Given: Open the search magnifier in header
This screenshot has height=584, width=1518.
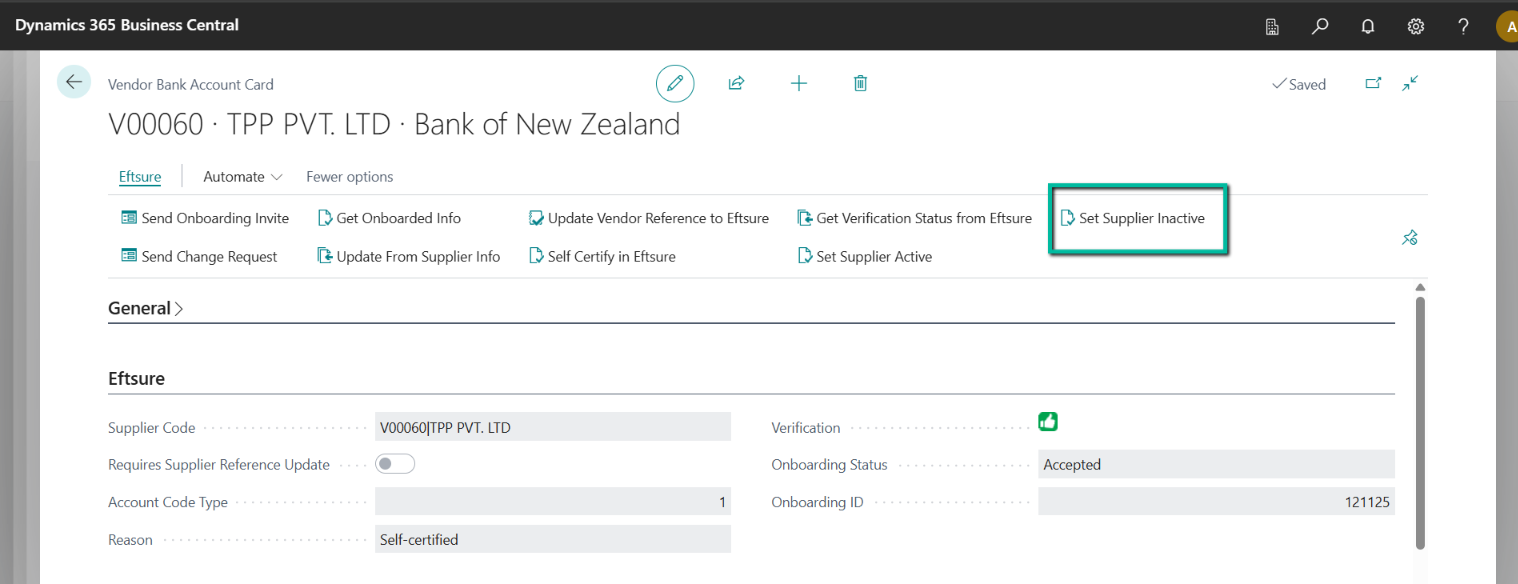Looking at the screenshot, I should tap(1320, 27).
